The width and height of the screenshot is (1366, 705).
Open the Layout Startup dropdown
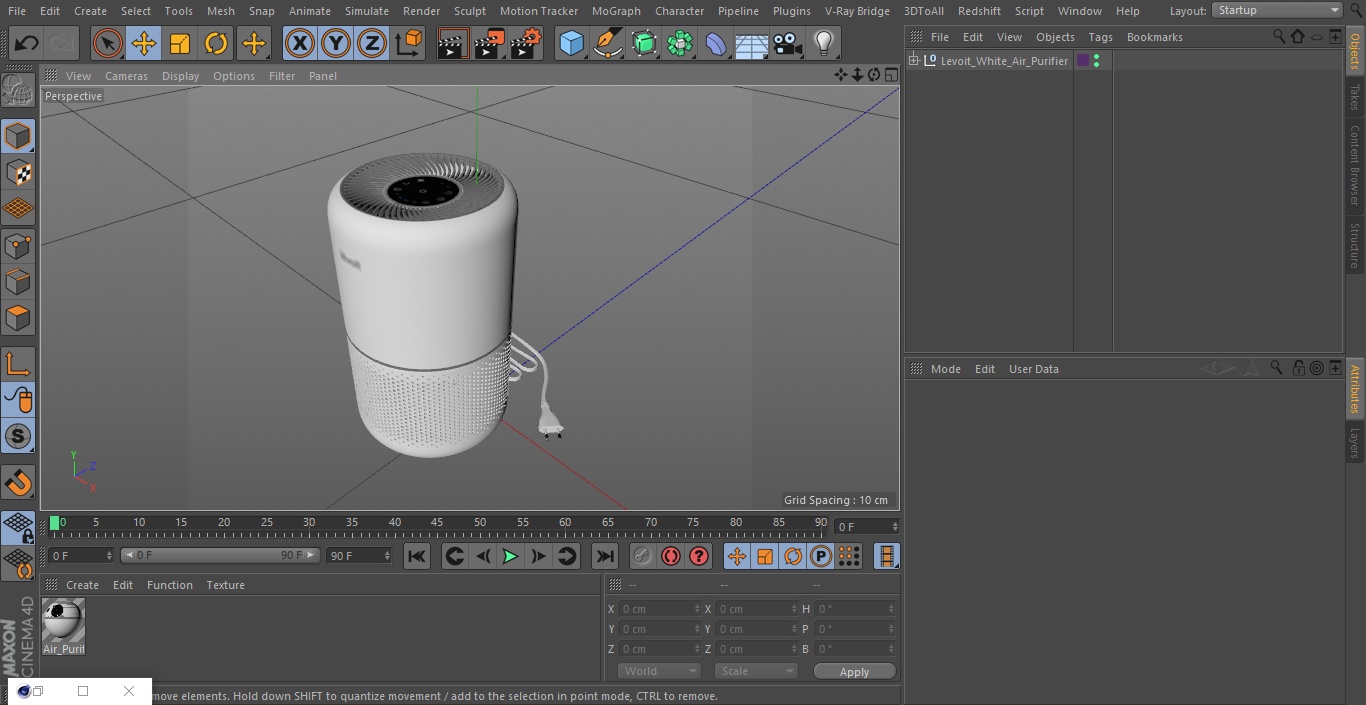pyautogui.click(x=1277, y=10)
